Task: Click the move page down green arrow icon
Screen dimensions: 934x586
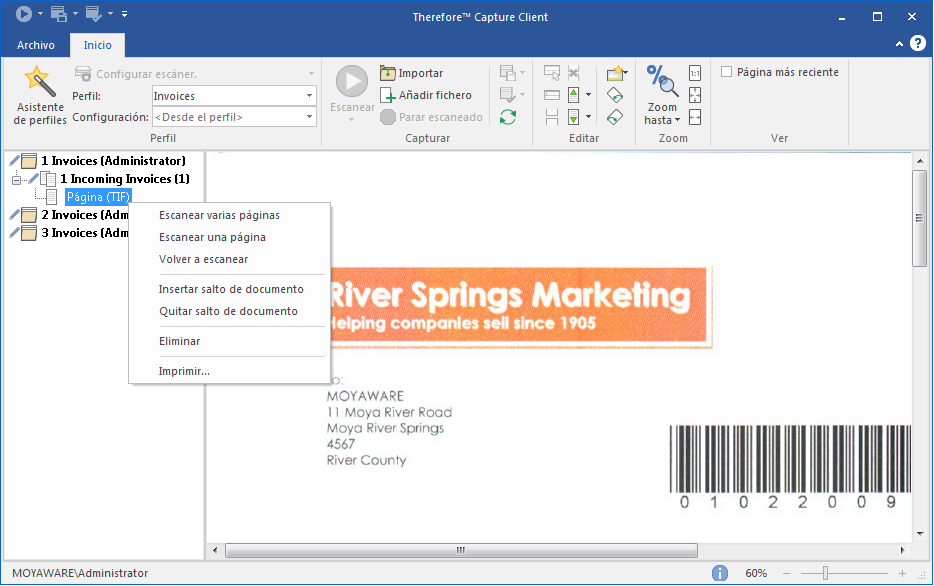Action: [x=574, y=117]
